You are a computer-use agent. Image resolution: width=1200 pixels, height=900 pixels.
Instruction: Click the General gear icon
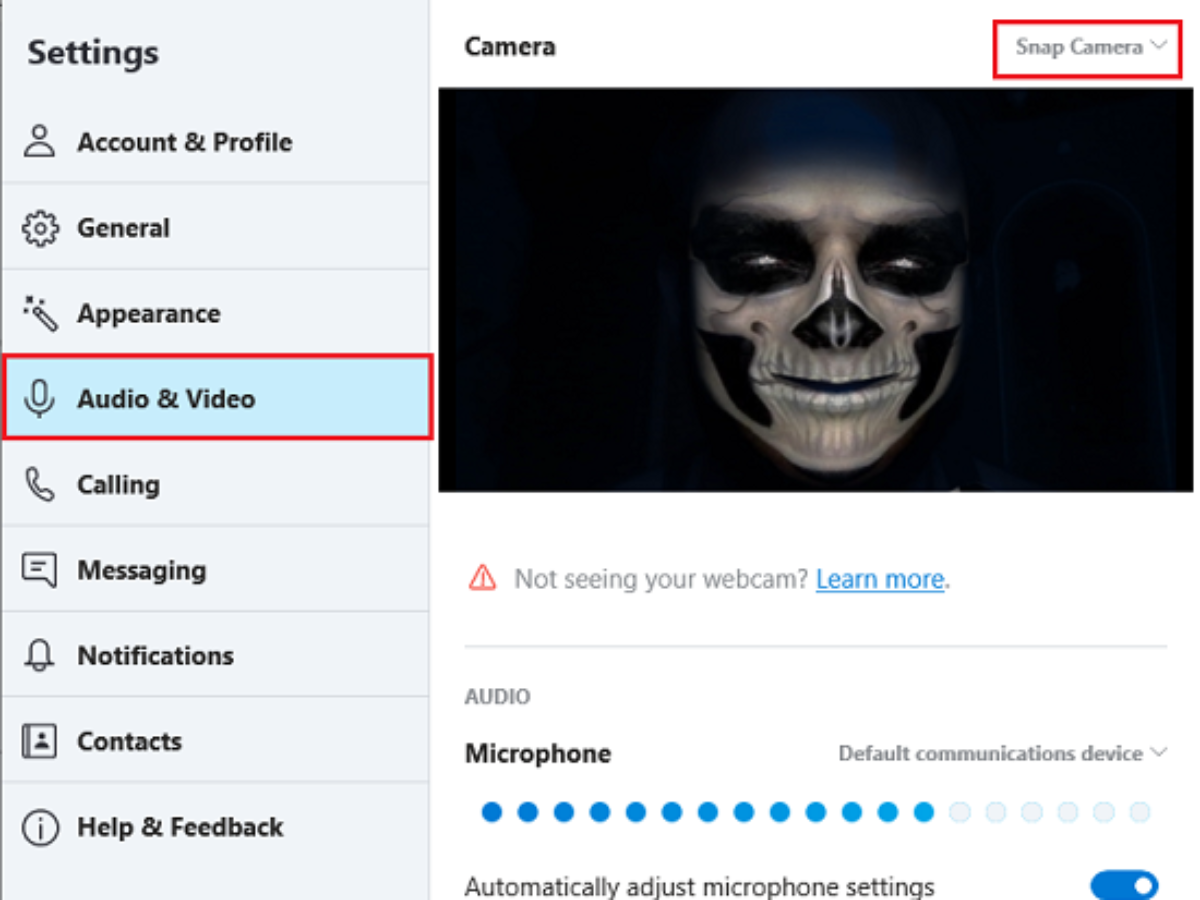coord(40,228)
